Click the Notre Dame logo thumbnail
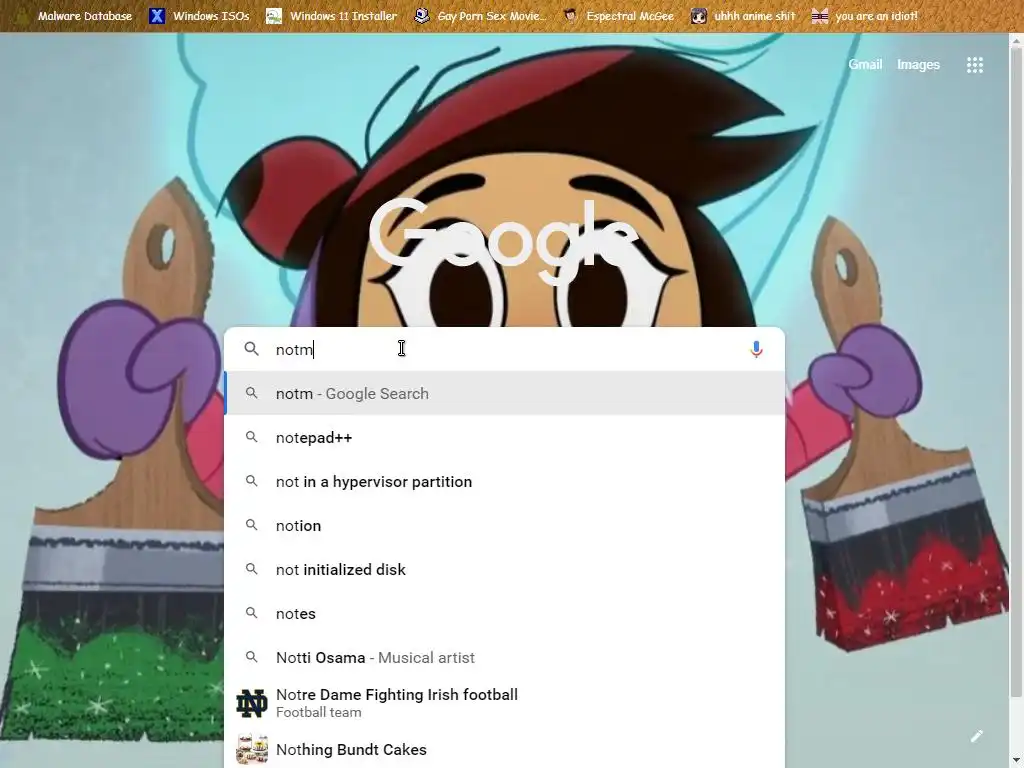This screenshot has width=1024, height=768. (x=251, y=703)
